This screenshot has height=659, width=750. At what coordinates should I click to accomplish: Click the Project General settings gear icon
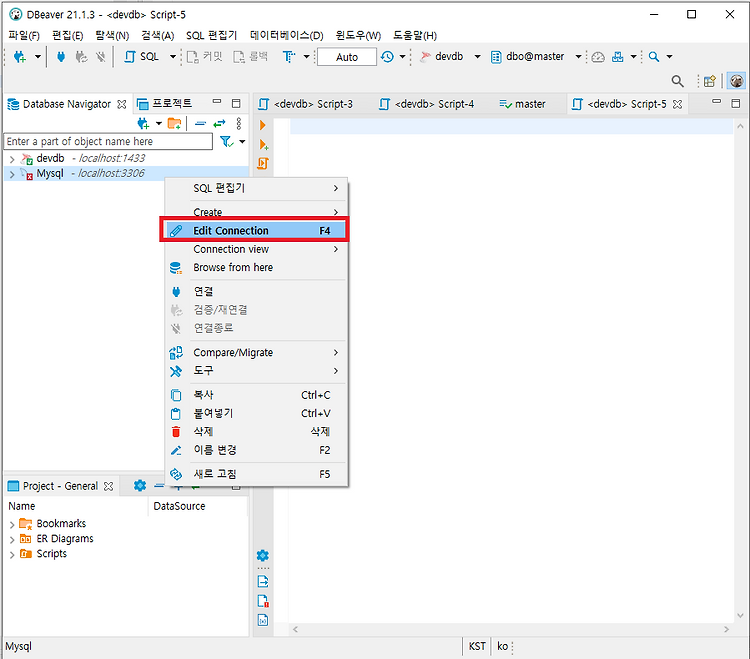coord(140,485)
